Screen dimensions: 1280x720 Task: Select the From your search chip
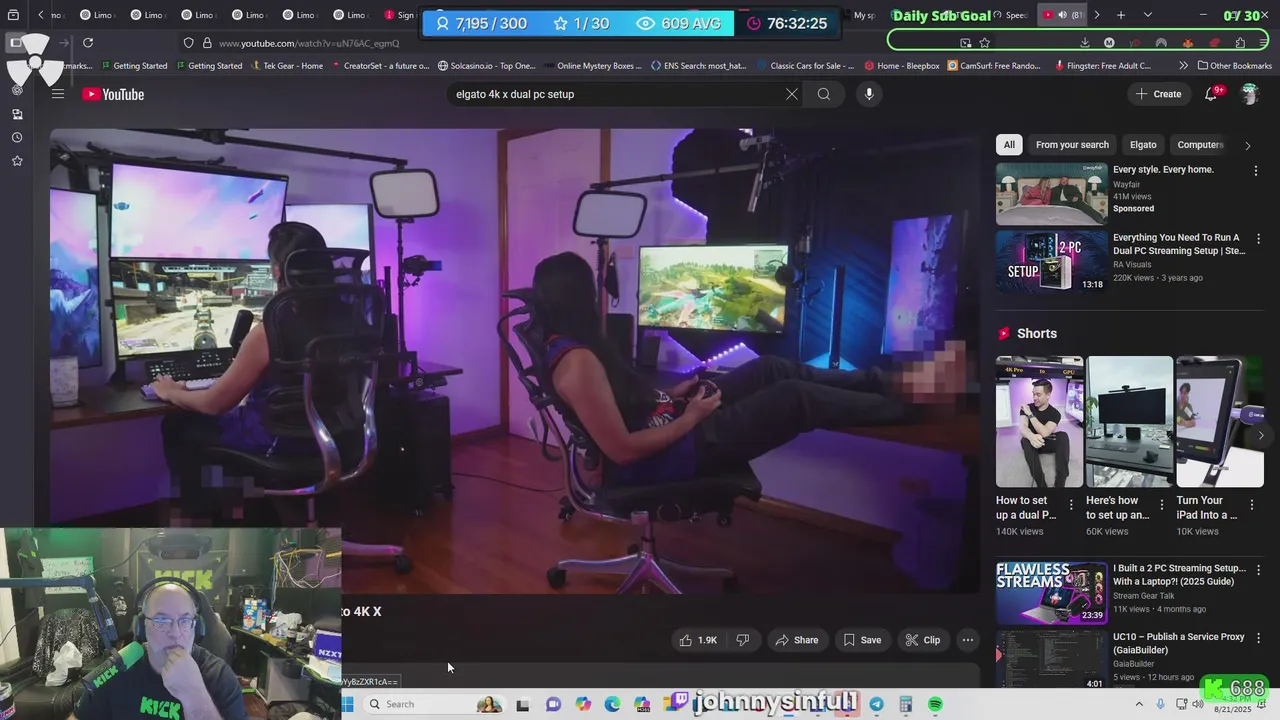click(1072, 145)
